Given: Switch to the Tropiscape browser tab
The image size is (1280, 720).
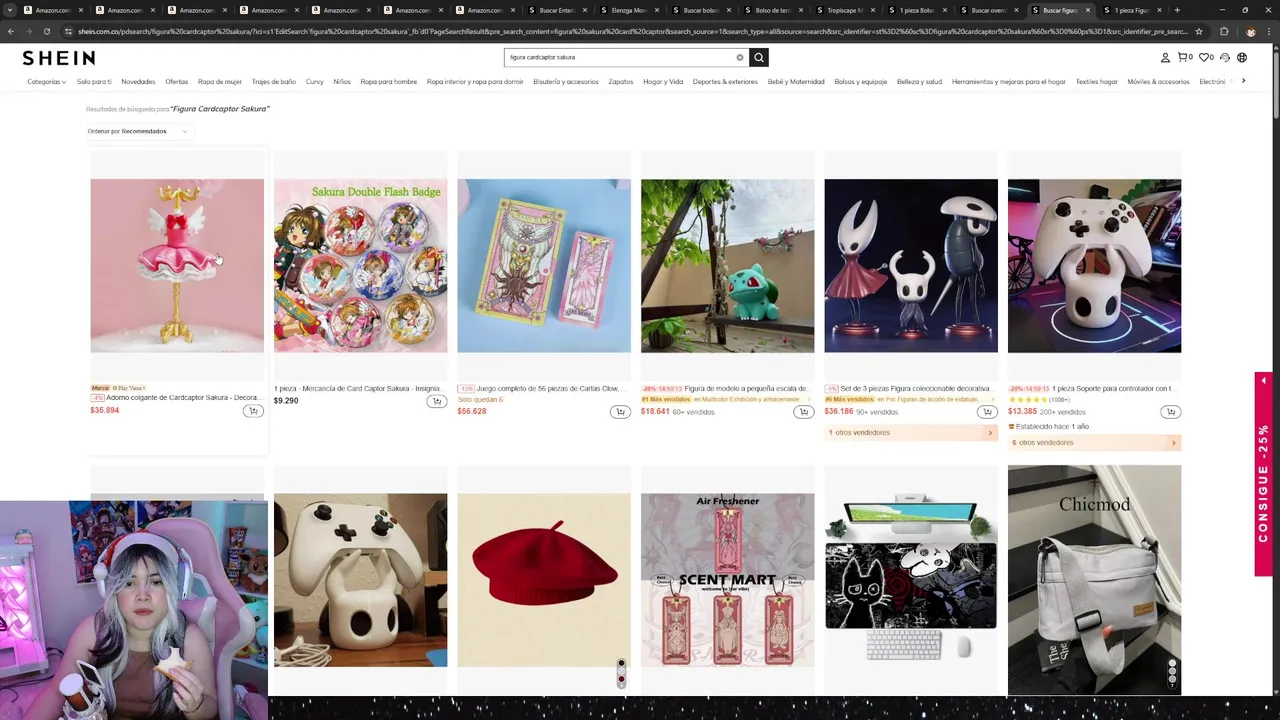Looking at the screenshot, I should click(x=845, y=10).
